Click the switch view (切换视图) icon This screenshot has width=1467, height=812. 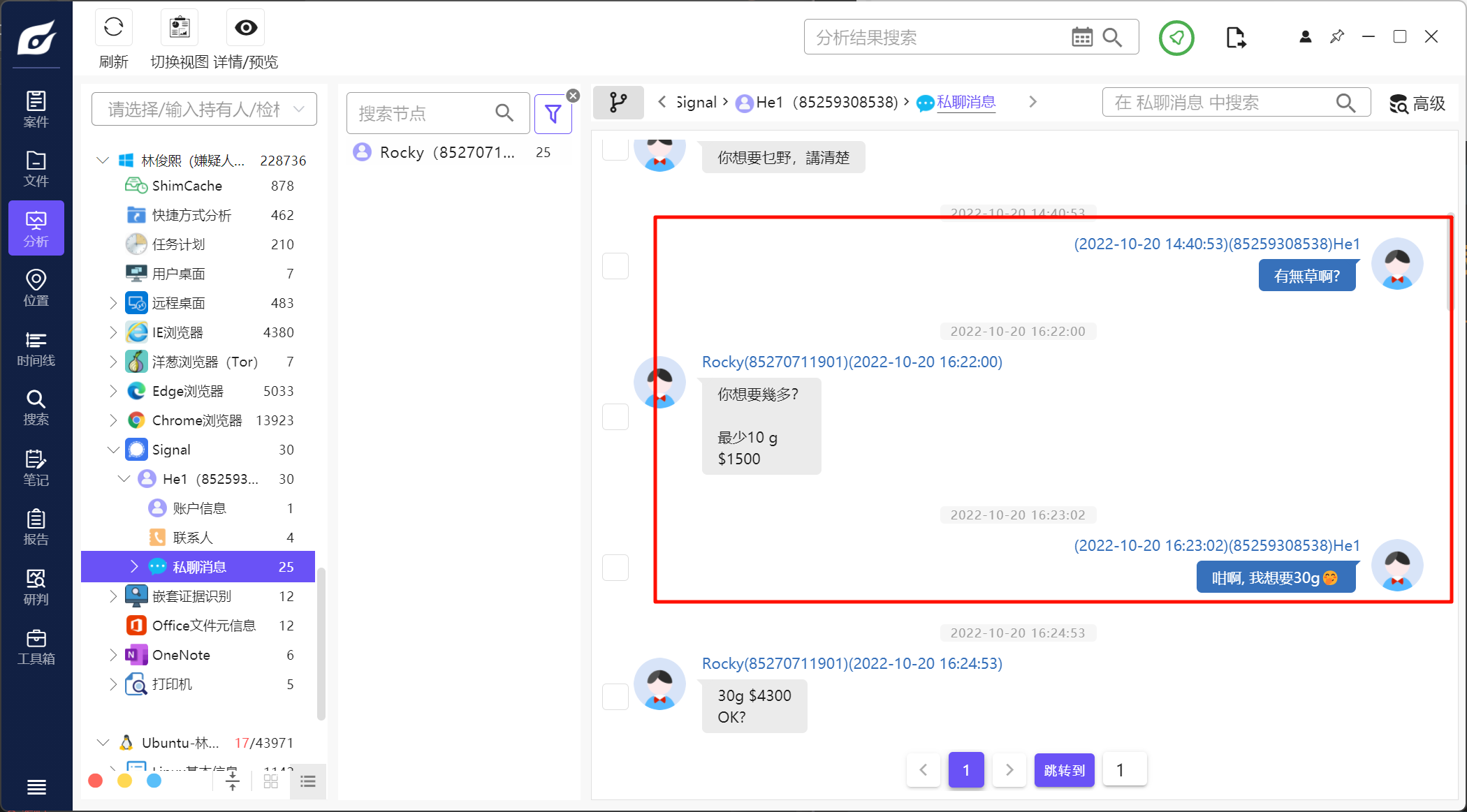(180, 28)
